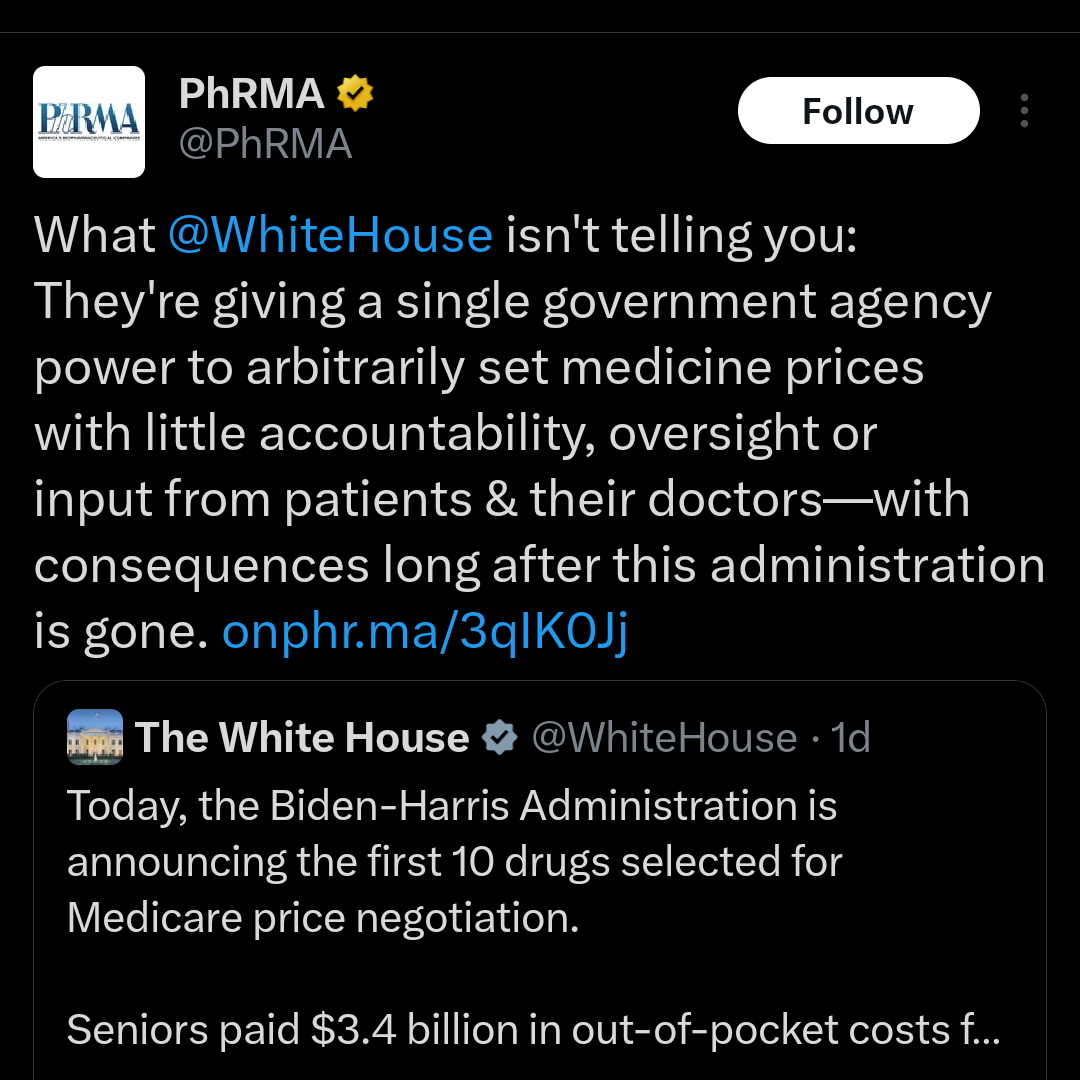Click The White House avatar thumbnail
1080x1080 pixels.
pyautogui.click(x=95, y=737)
